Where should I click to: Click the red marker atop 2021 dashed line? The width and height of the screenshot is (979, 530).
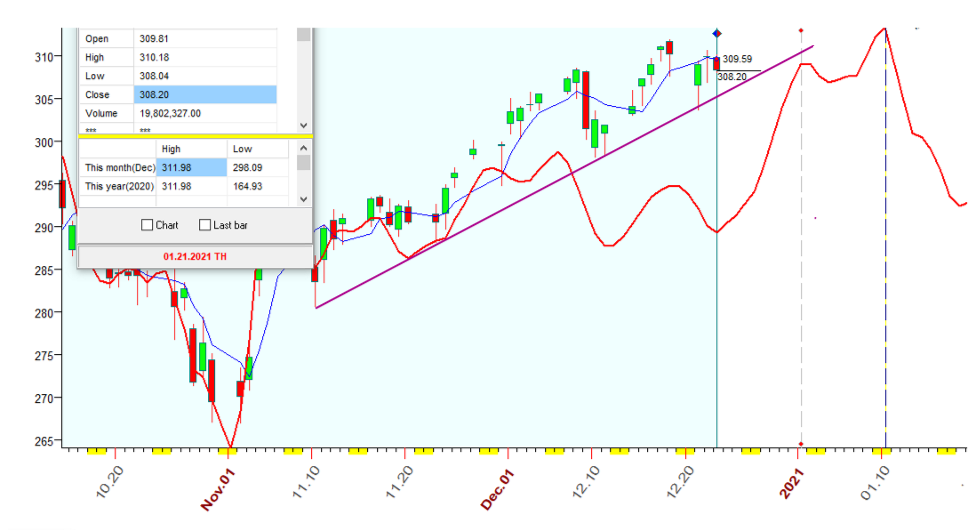pos(801,30)
